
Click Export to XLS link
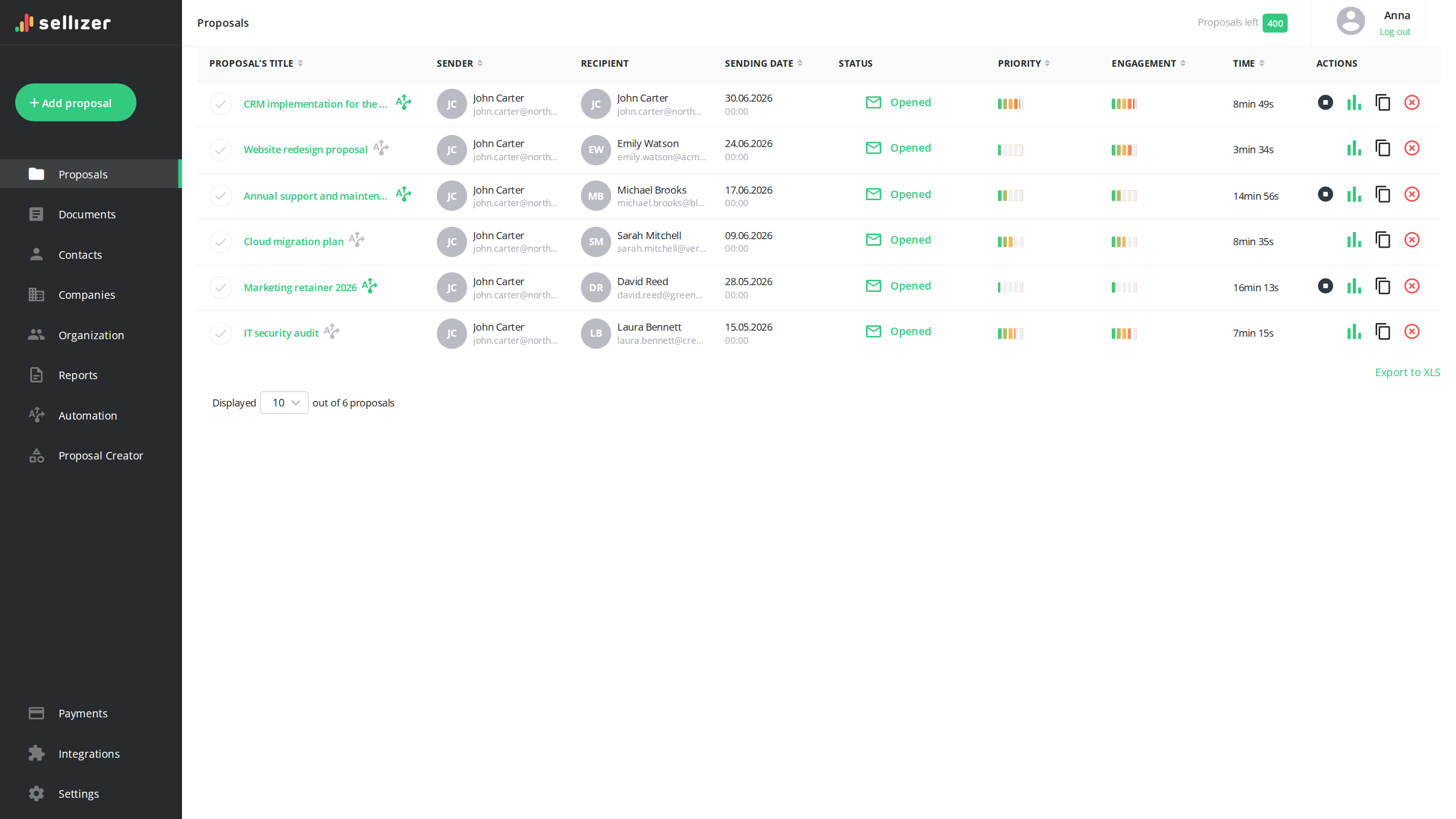pyautogui.click(x=1407, y=372)
